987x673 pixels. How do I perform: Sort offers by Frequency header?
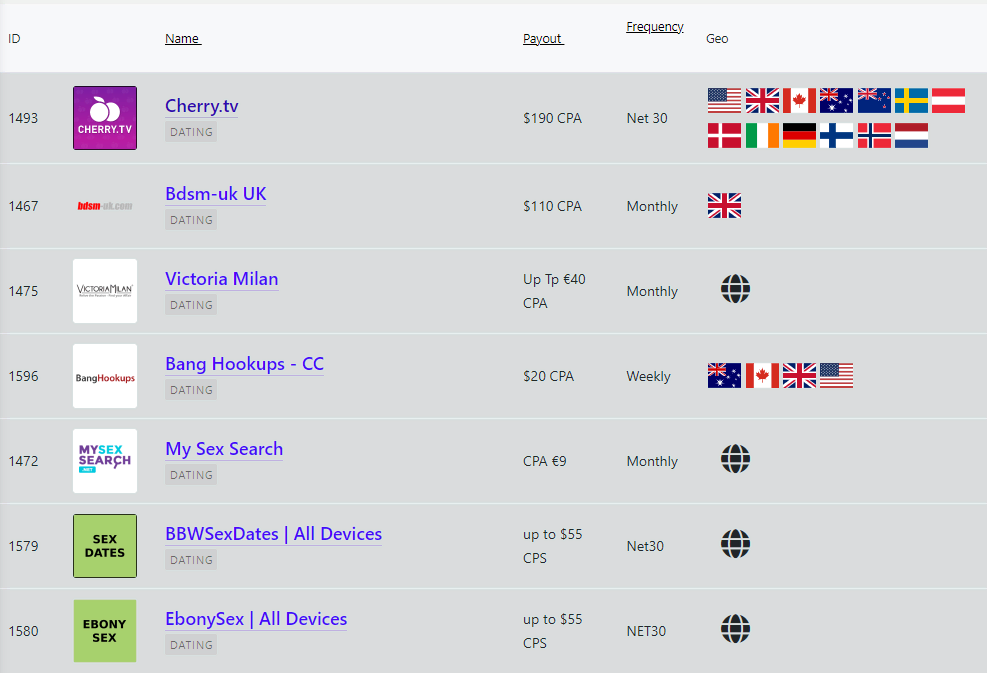point(655,27)
